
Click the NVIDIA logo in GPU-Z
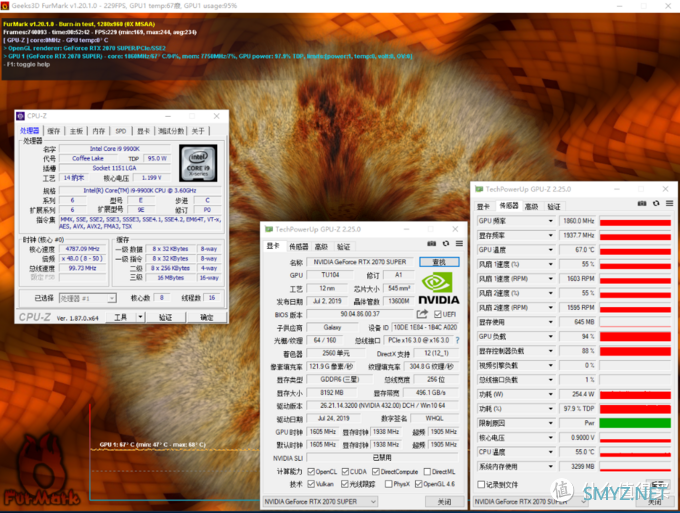(438, 288)
